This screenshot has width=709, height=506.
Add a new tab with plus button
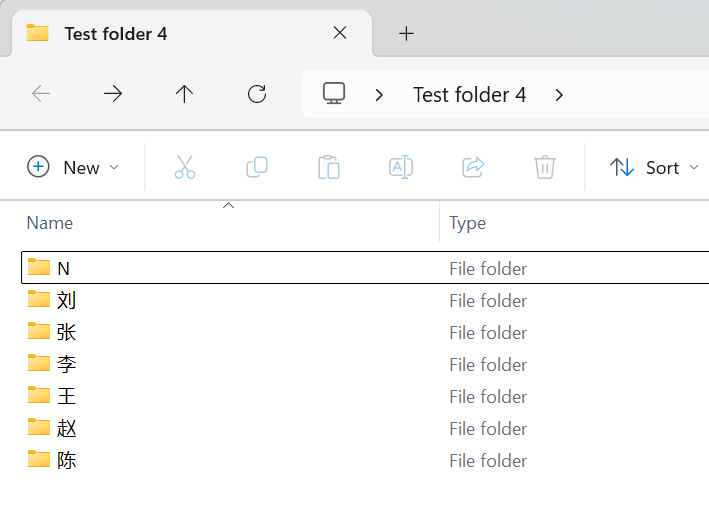tap(406, 33)
